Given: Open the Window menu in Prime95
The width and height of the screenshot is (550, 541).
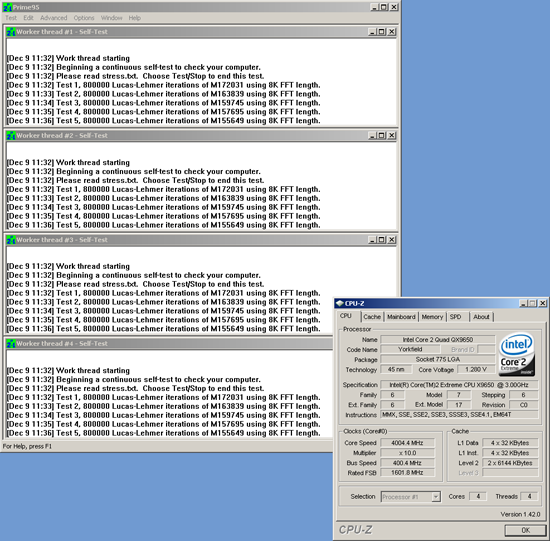Looking at the screenshot, I should (x=112, y=18).
